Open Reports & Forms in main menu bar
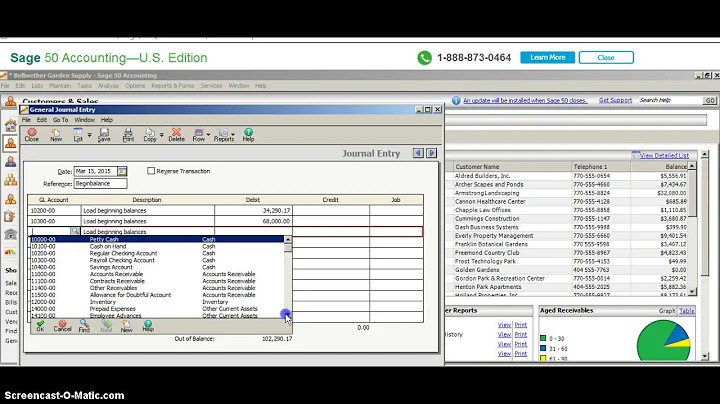 [173, 86]
